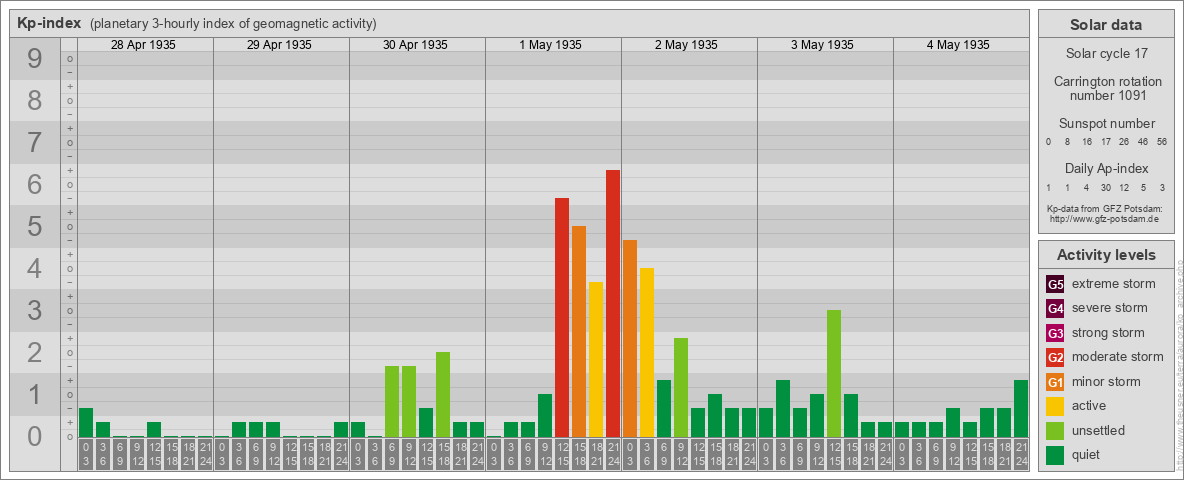Click the 'extreme storm' legend label
Image resolution: width=1184 pixels, height=480 pixels.
1114,284
